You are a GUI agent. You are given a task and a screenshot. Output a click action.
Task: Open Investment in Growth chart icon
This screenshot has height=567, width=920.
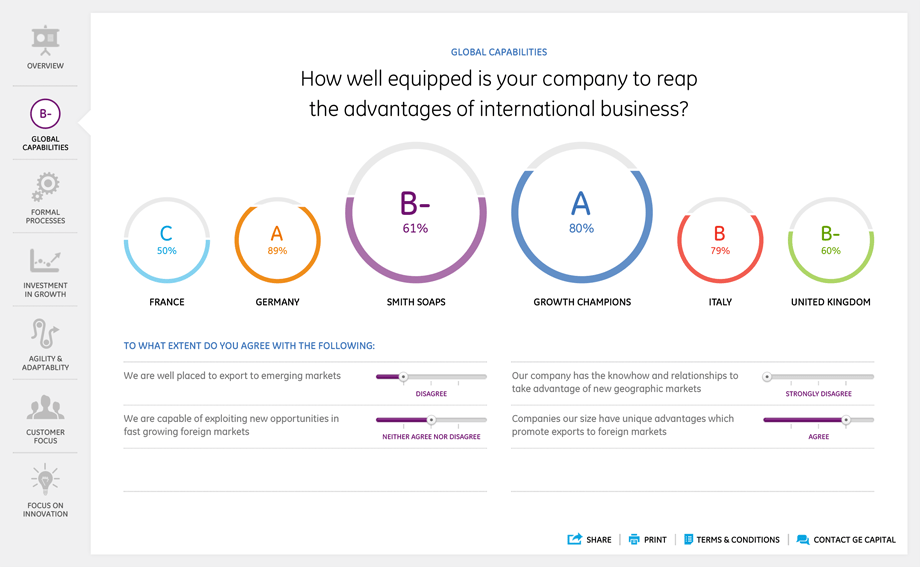(45, 261)
